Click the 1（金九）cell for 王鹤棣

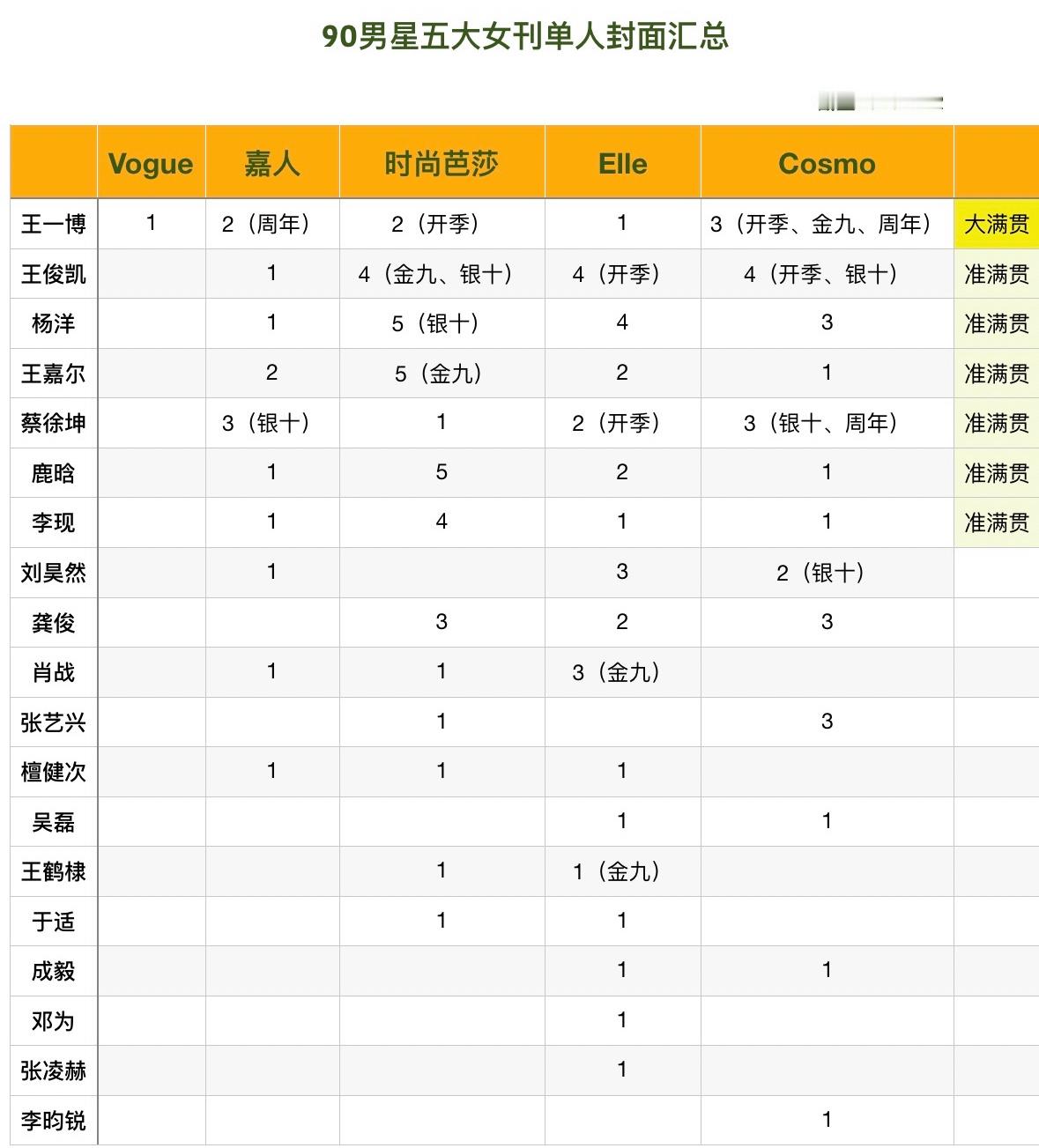[621, 870]
